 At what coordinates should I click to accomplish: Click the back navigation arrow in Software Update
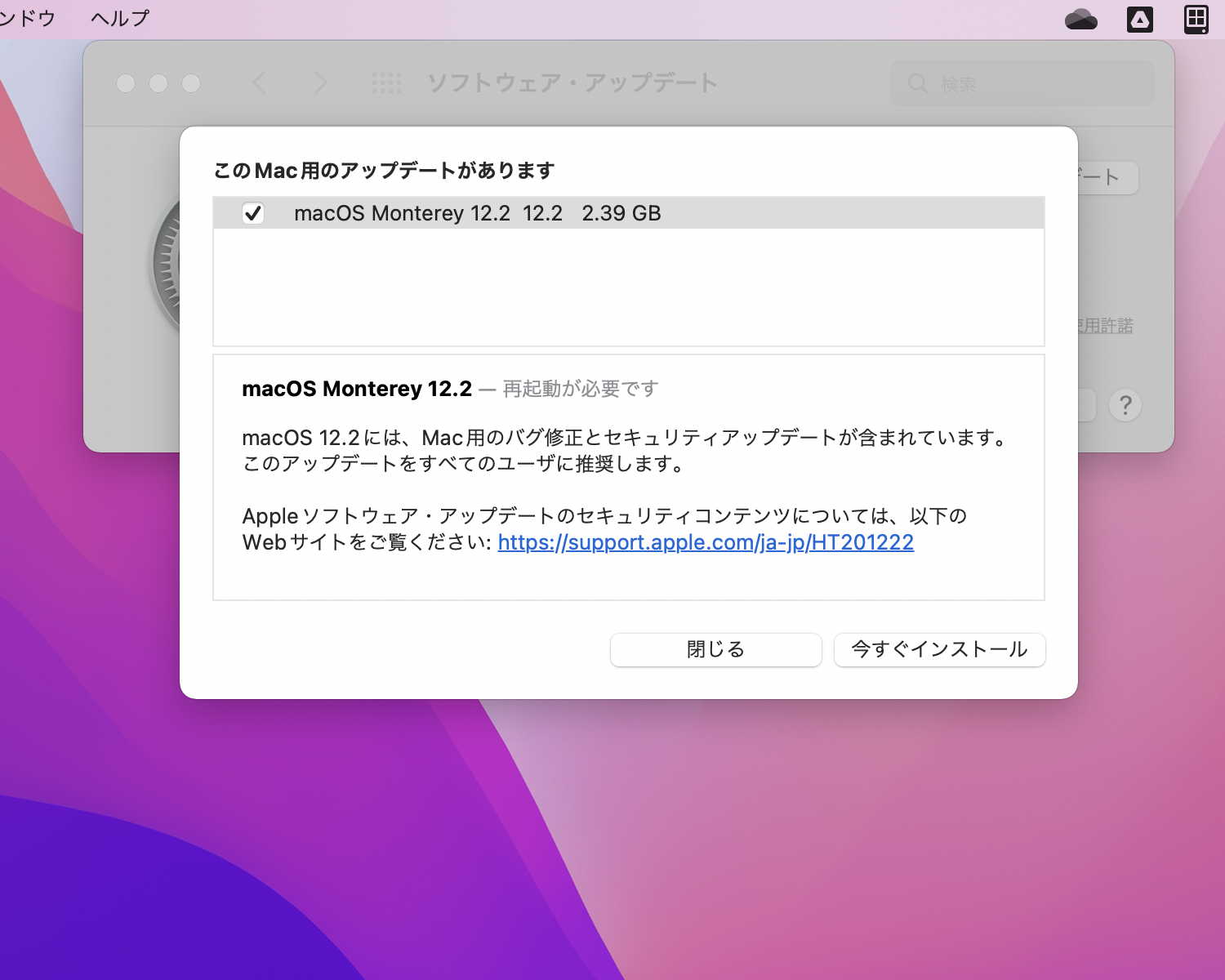click(x=260, y=82)
